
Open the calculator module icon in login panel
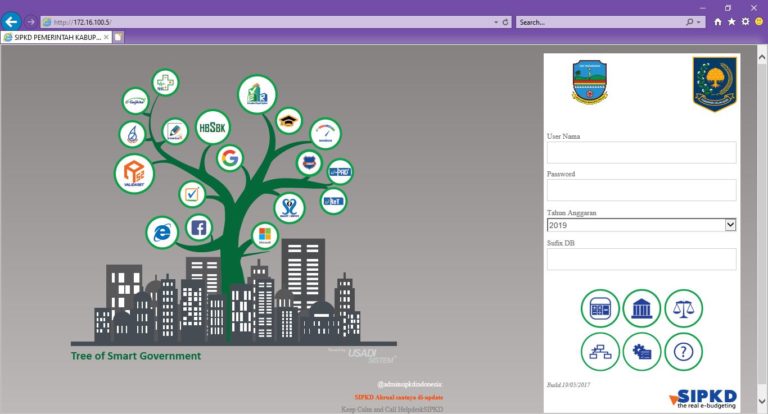(600, 309)
